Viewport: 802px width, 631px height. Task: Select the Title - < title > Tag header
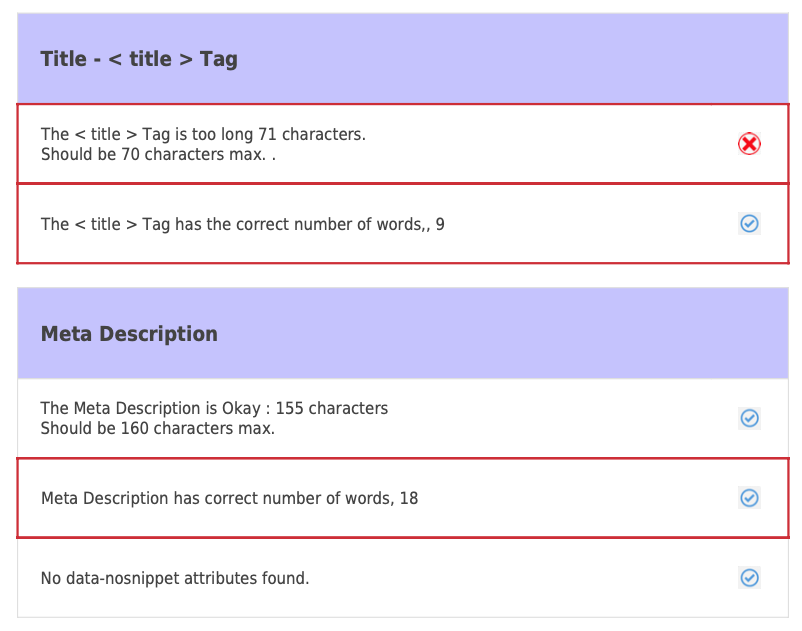[403, 59]
